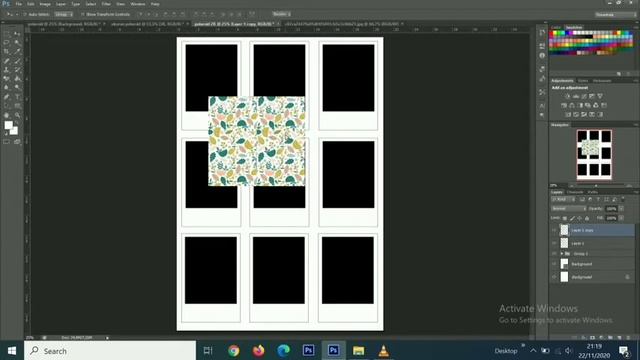Select the Lasso tool
Image resolution: width=640 pixels, height=360 pixels.
[x=7, y=42]
